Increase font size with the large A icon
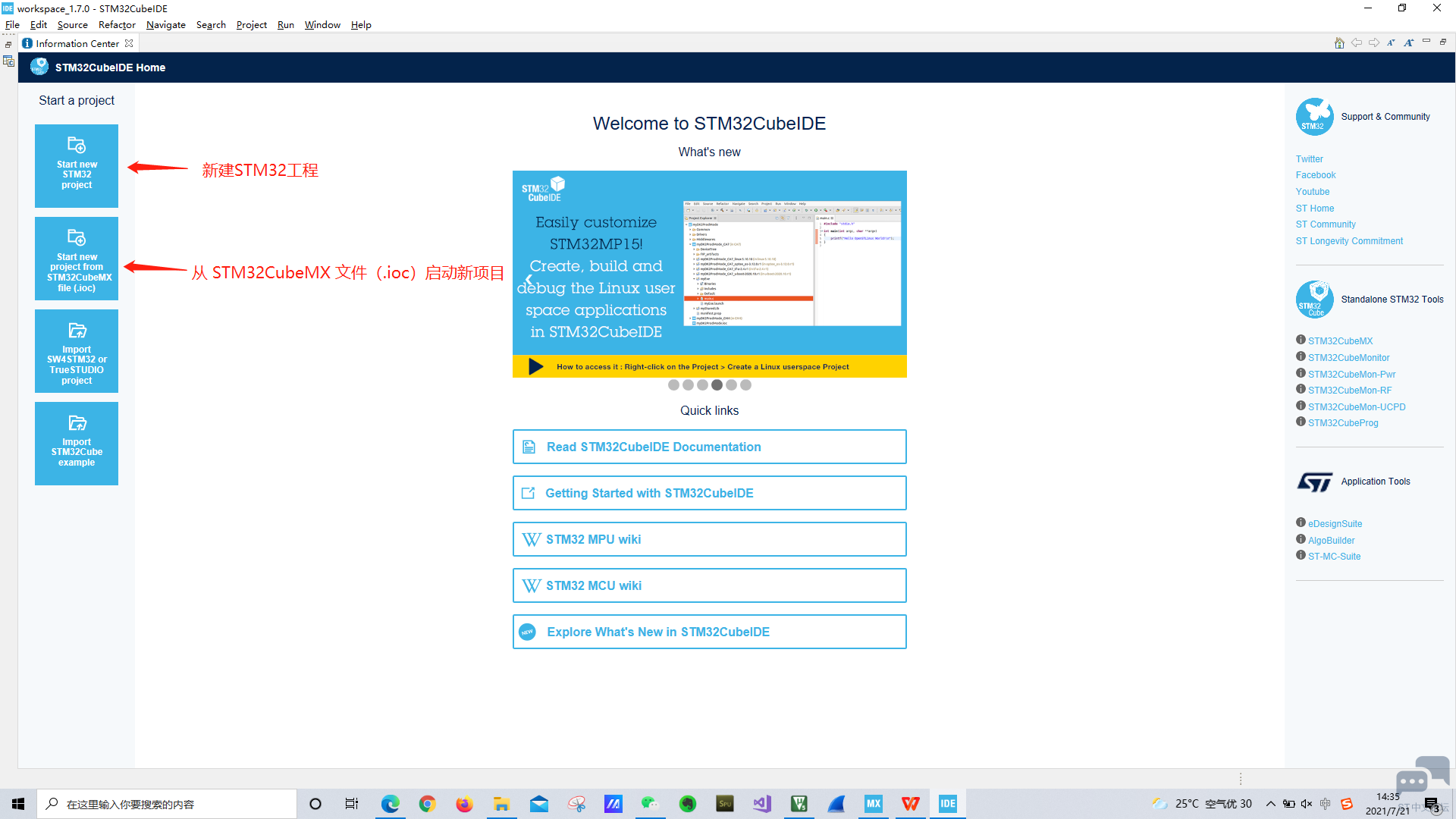The height and width of the screenshot is (819, 1456). [x=1408, y=43]
